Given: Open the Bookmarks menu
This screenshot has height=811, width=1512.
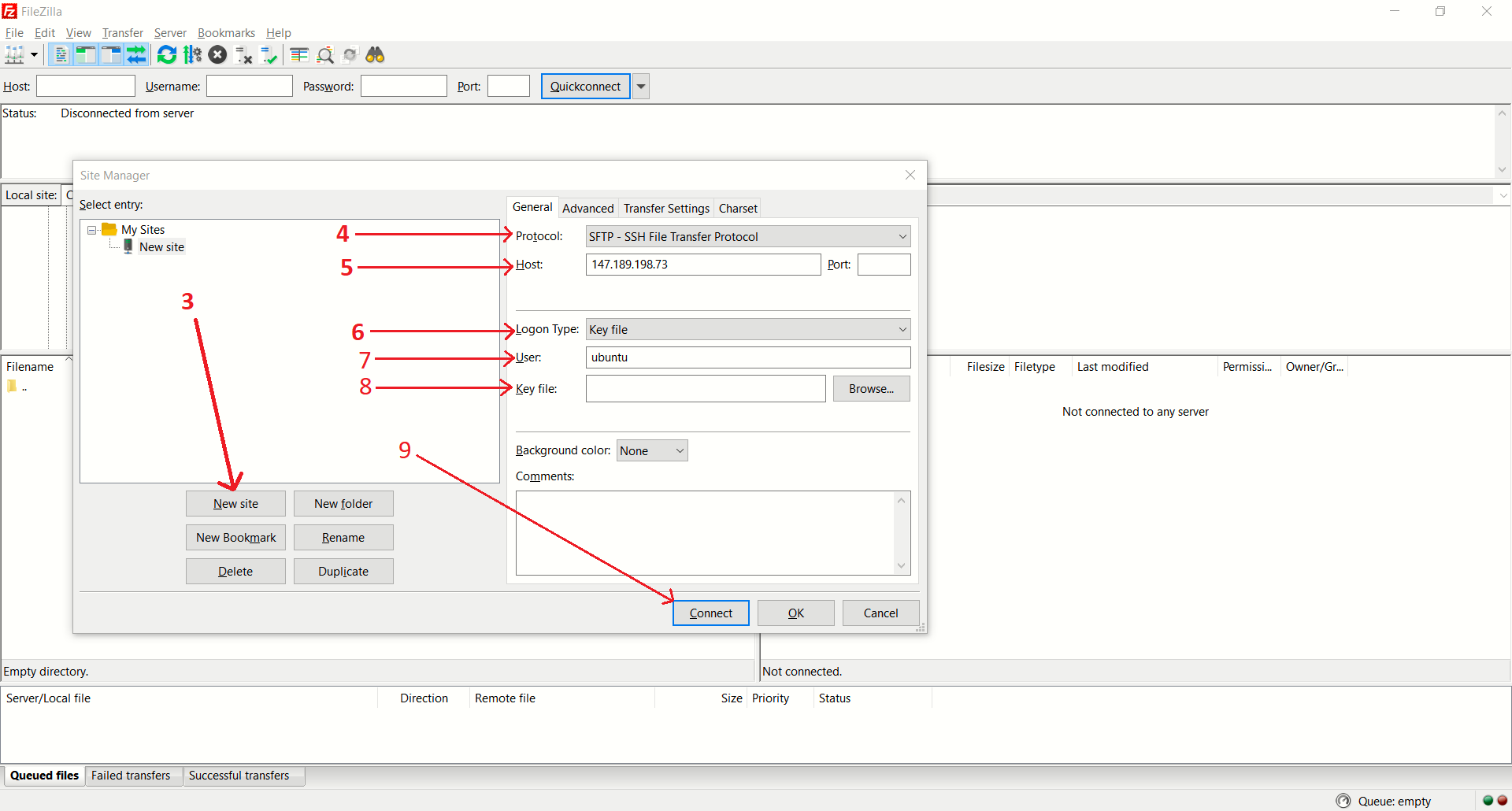Looking at the screenshot, I should pos(226,33).
